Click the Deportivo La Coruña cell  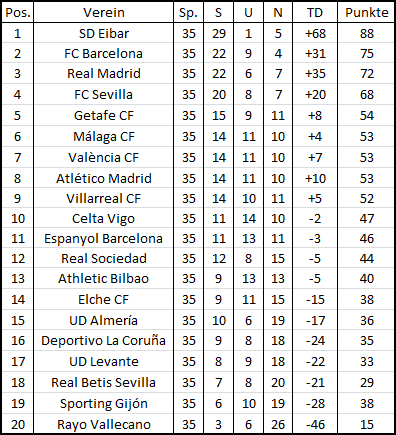[x=104, y=340]
